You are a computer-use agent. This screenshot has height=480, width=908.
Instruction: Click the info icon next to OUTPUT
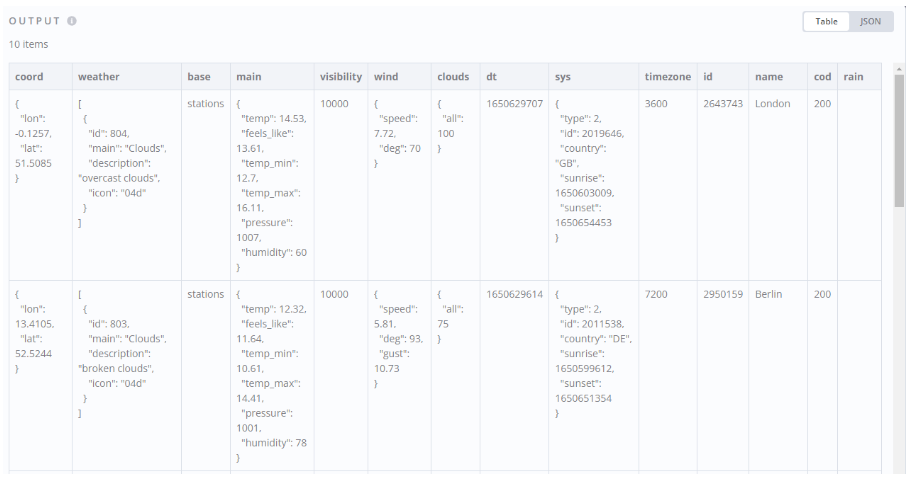[72, 21]
